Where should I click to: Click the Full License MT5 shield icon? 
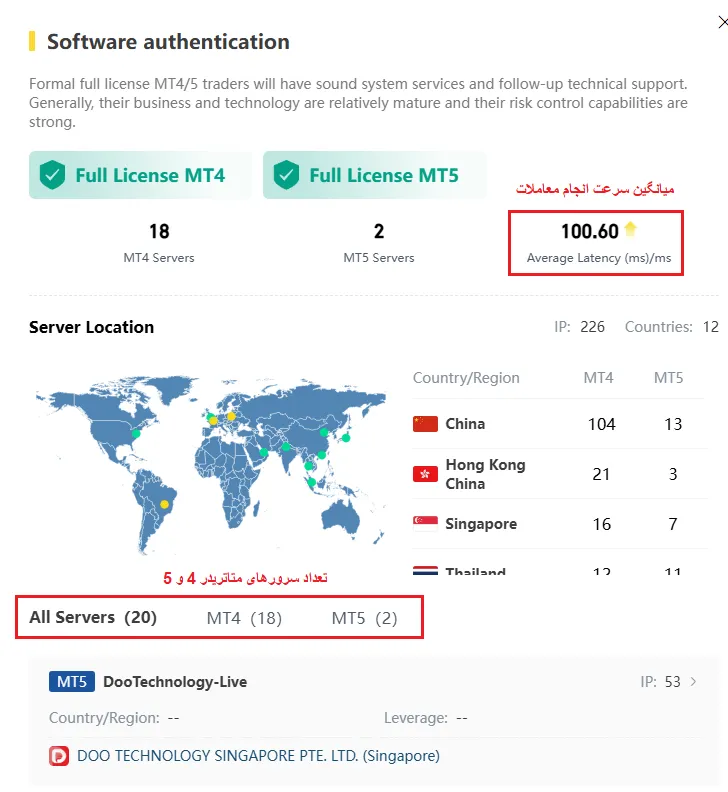pos(286,176)
